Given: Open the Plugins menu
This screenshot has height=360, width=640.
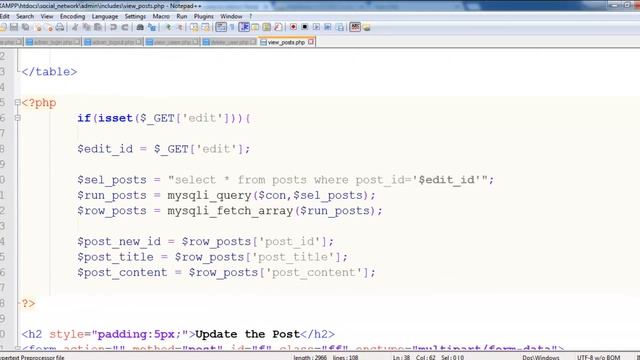Looking at the screenshot, I should (x=203, y=16).
